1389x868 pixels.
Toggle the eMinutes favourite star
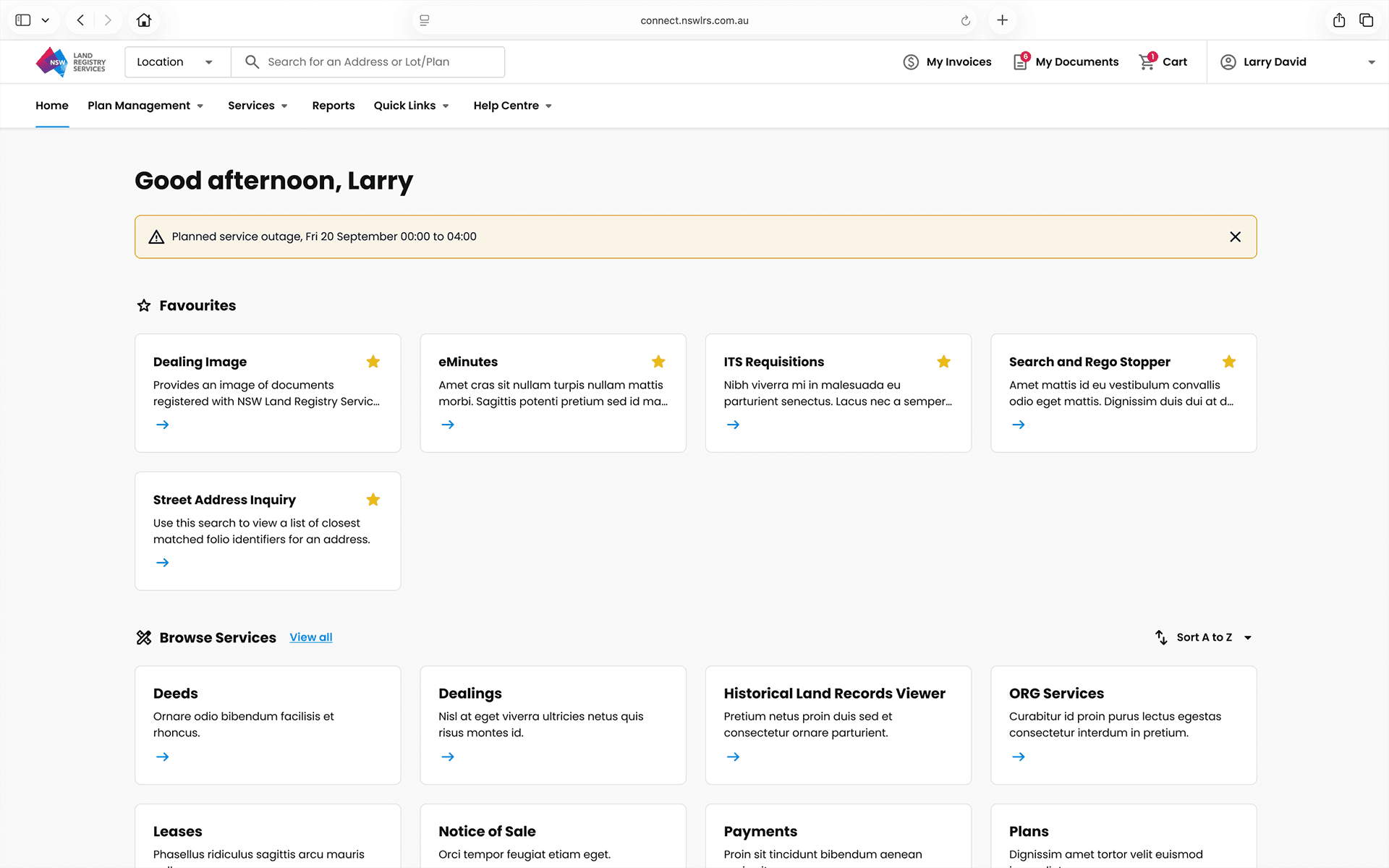tap(658, 362)
